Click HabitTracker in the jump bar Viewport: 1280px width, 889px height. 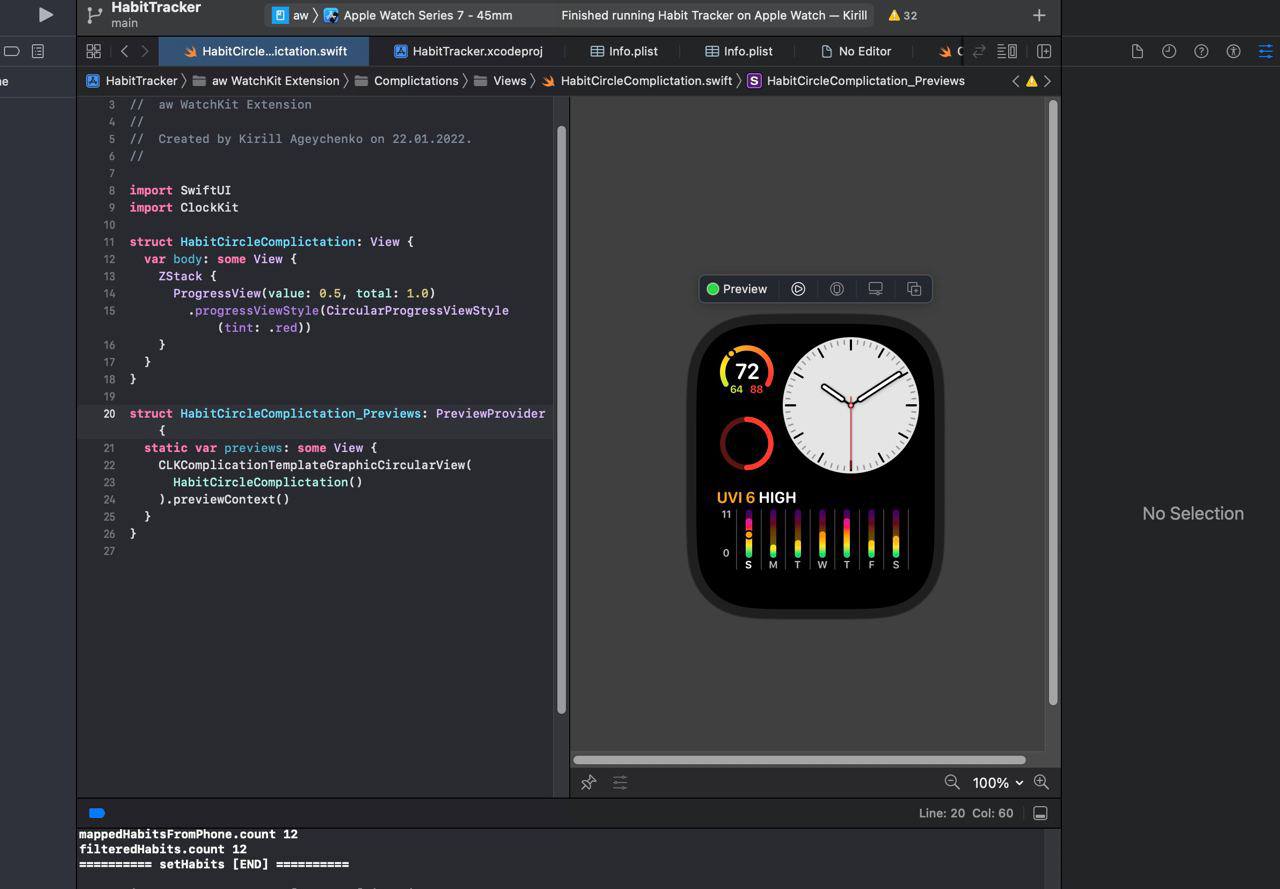(x=131, y=81)
